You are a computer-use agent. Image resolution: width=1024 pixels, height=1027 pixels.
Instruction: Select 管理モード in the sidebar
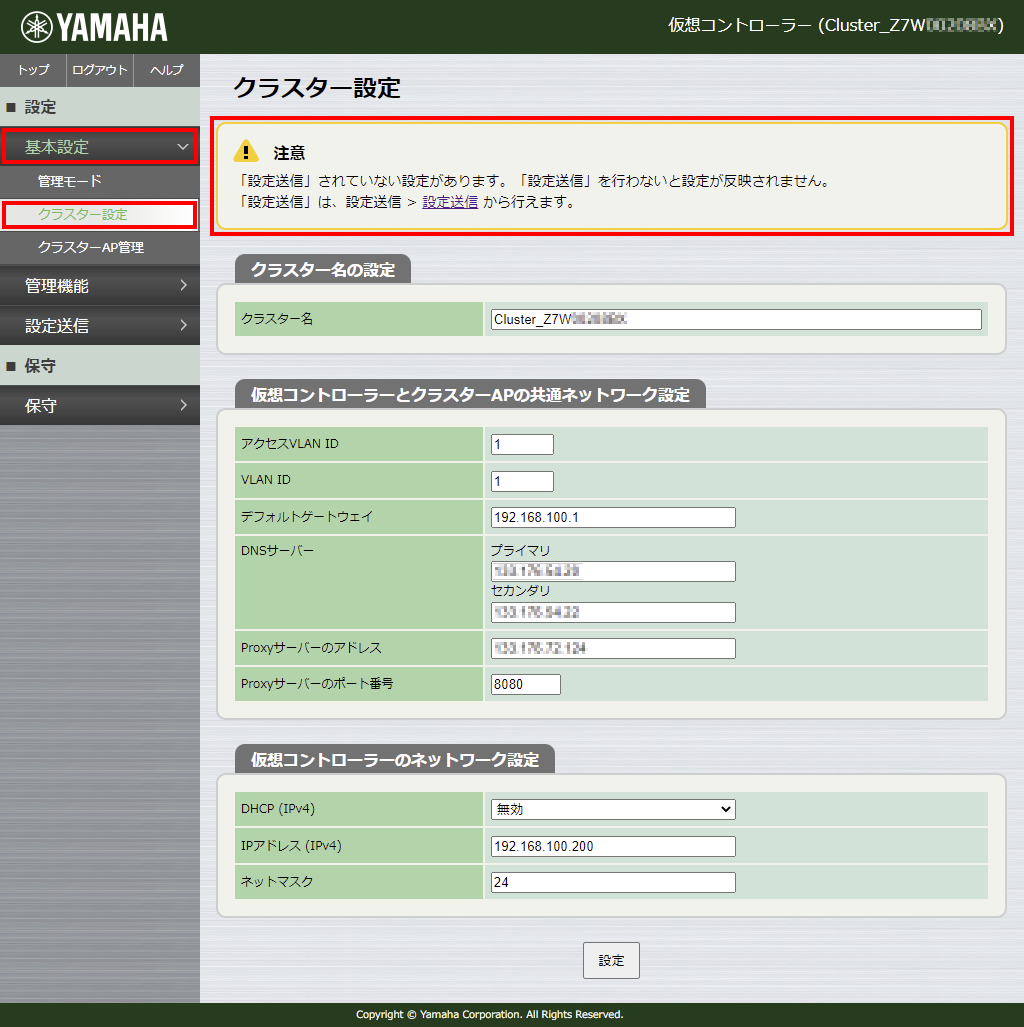pos(70,182)
